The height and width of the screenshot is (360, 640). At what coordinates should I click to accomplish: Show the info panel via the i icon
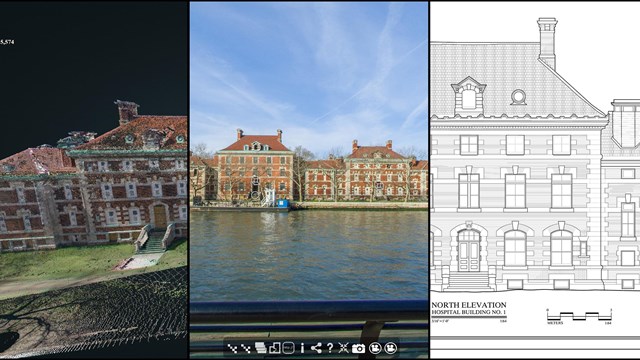[302, 348]
